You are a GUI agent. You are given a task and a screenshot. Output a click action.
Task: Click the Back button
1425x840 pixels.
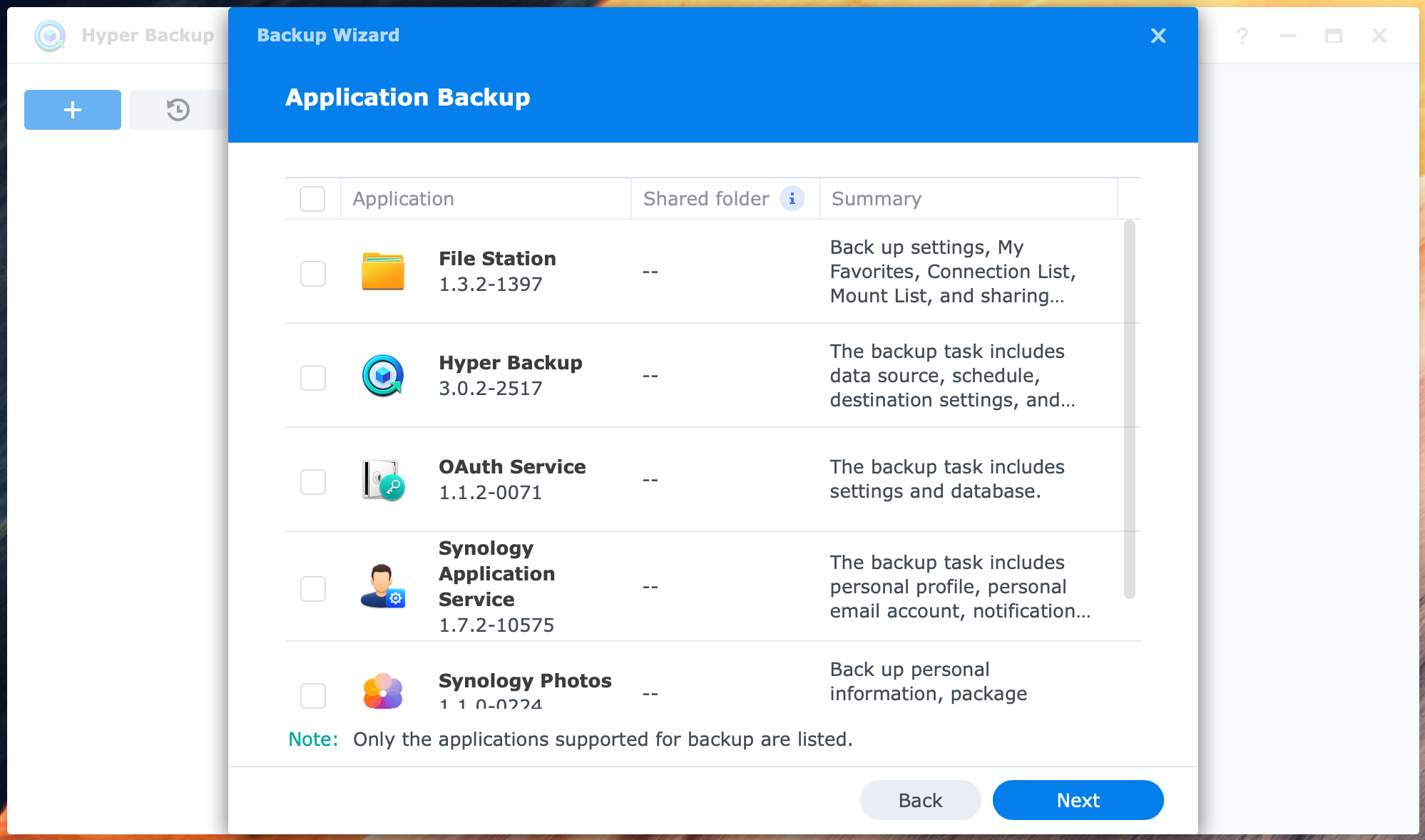pos(920,800)
